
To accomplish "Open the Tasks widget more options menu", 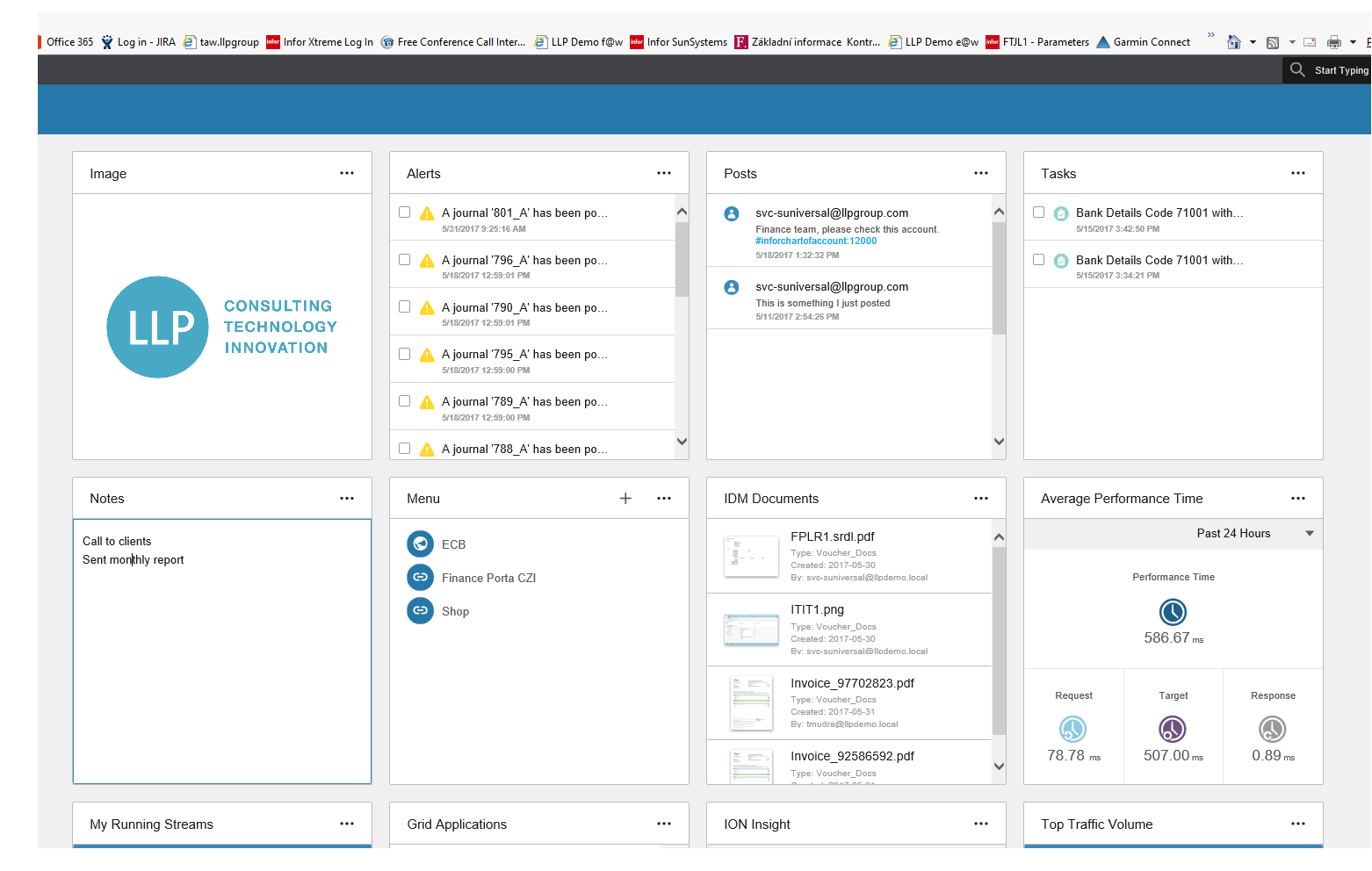I will [1298, 174].
